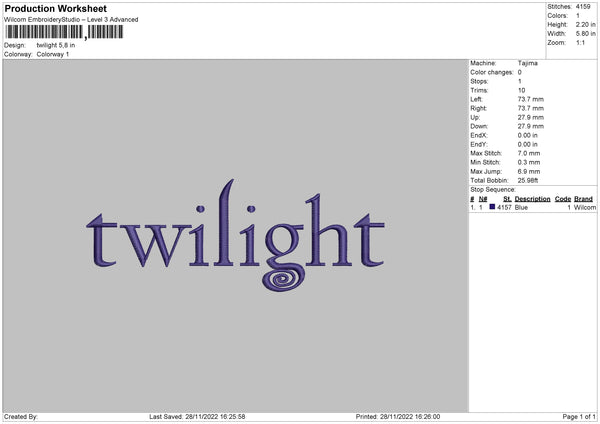Screen dimensions: 600x424
Task: Click the EndY value 0.00 in
Action: [x=528, y=144]
